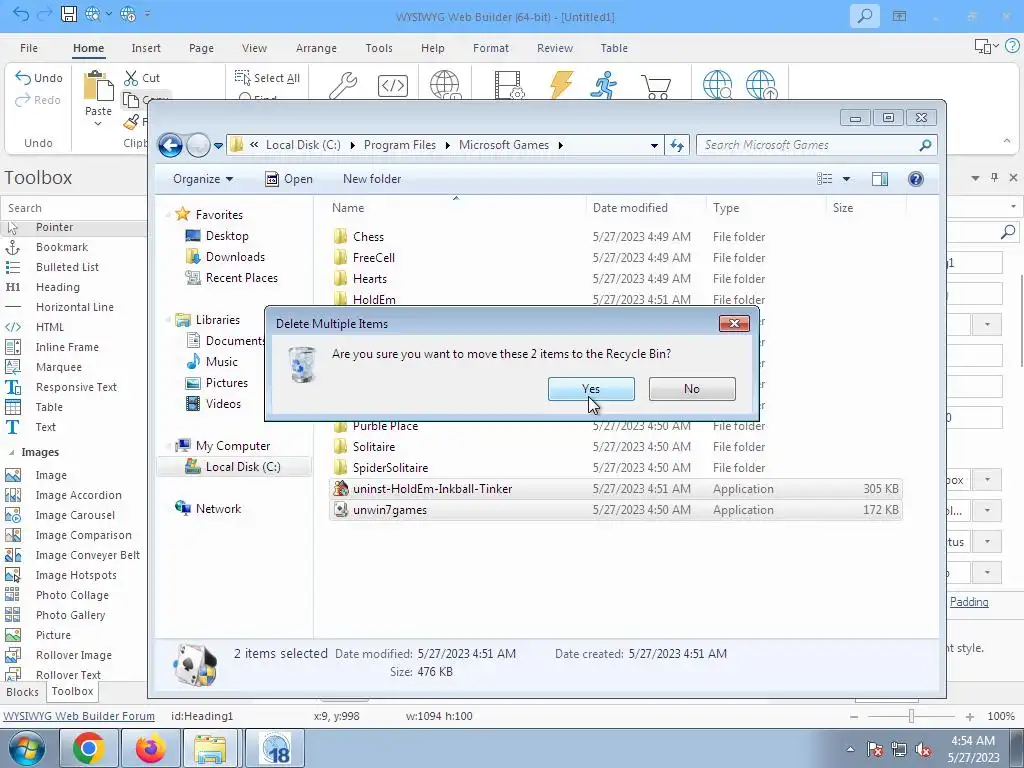Click Cut in the ribbon
Viewport: 1024px width, 768px height.
coord(142,78)
